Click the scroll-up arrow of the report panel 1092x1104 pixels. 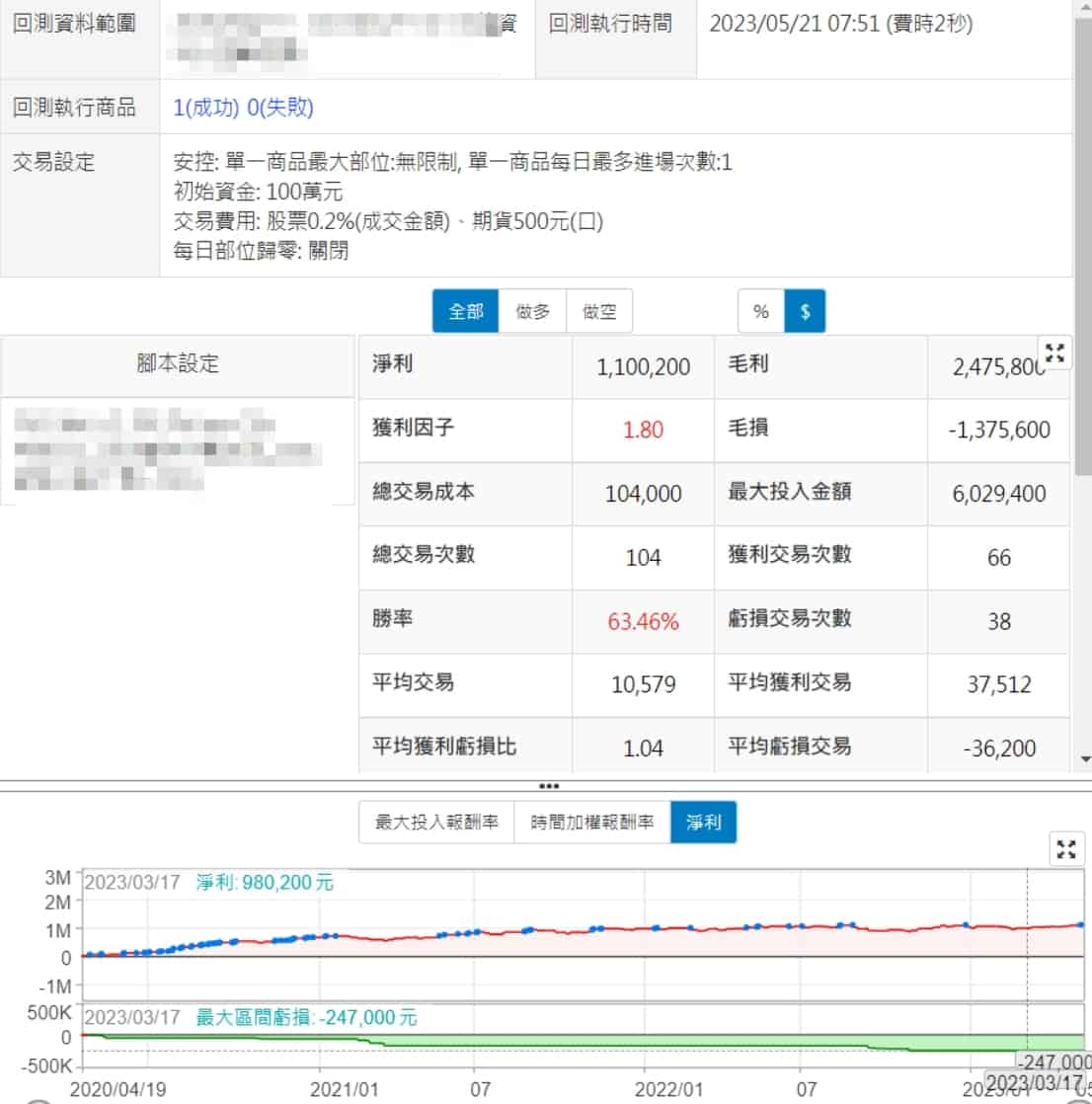[x=1084, y=8]
